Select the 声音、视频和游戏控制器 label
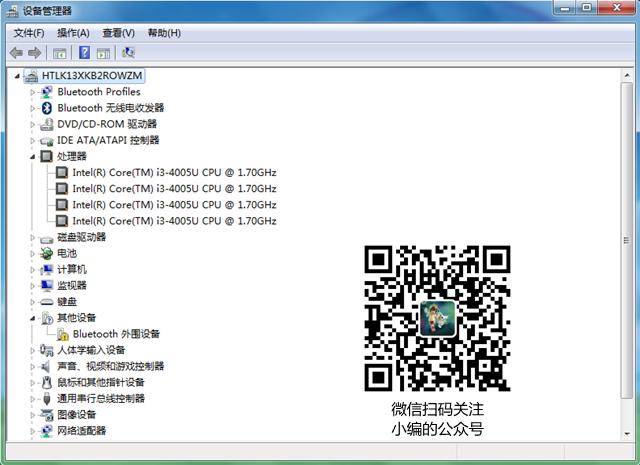 (111, 366)
